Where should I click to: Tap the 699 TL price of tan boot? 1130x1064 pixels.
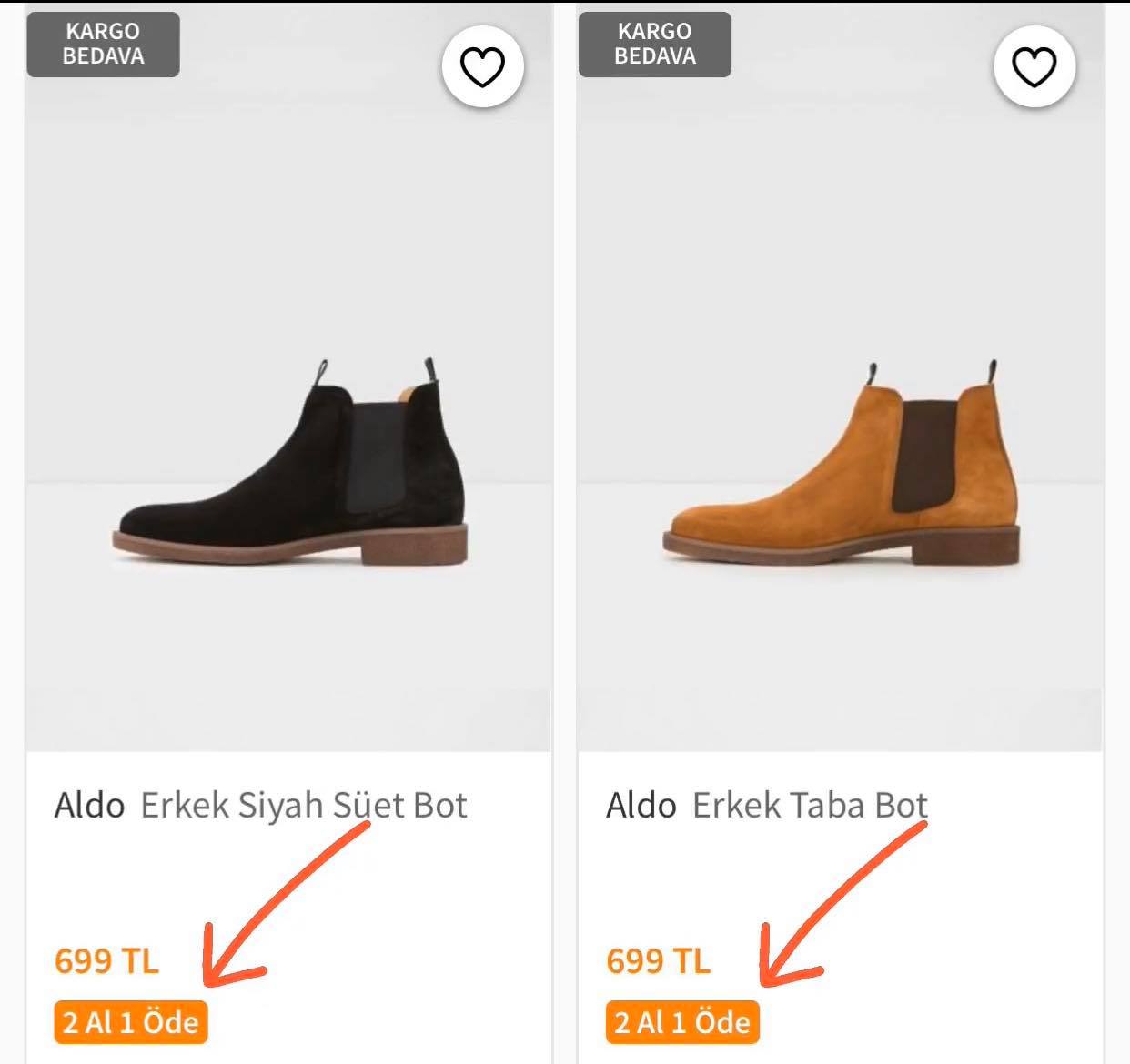point(659,960)
